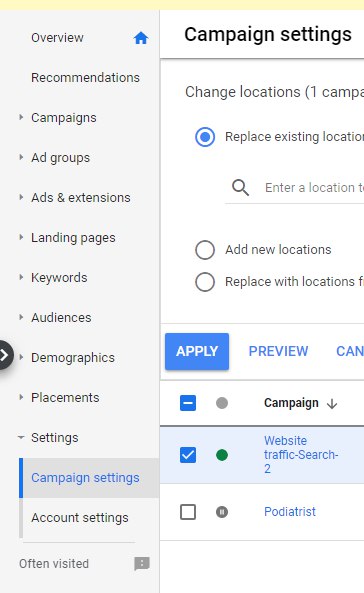Check the Podiatrist campaign checkbox
The height and width of the screenshot is (593, 364).
(188, 512)
